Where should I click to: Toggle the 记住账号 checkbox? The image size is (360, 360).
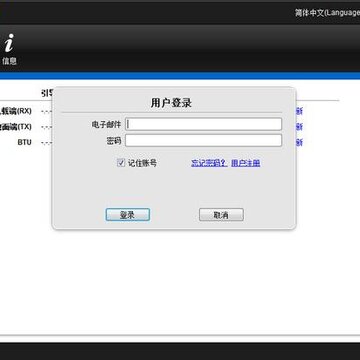pyautogui.click(x=121, y=163)
